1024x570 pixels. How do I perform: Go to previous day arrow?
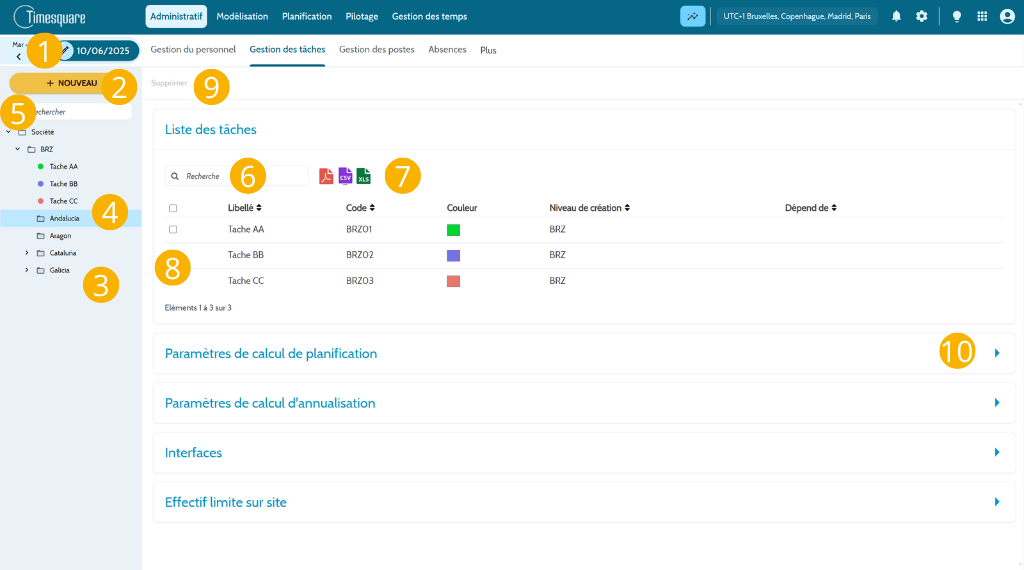18,57
